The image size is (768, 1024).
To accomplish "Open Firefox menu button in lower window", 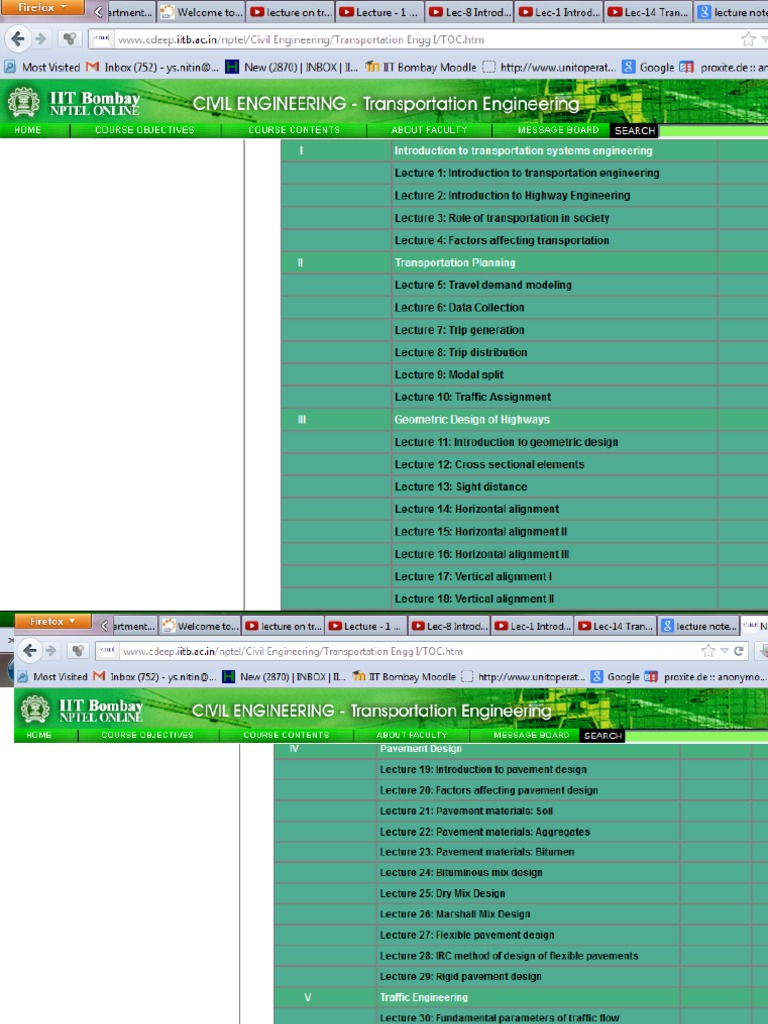I will 52,621.
